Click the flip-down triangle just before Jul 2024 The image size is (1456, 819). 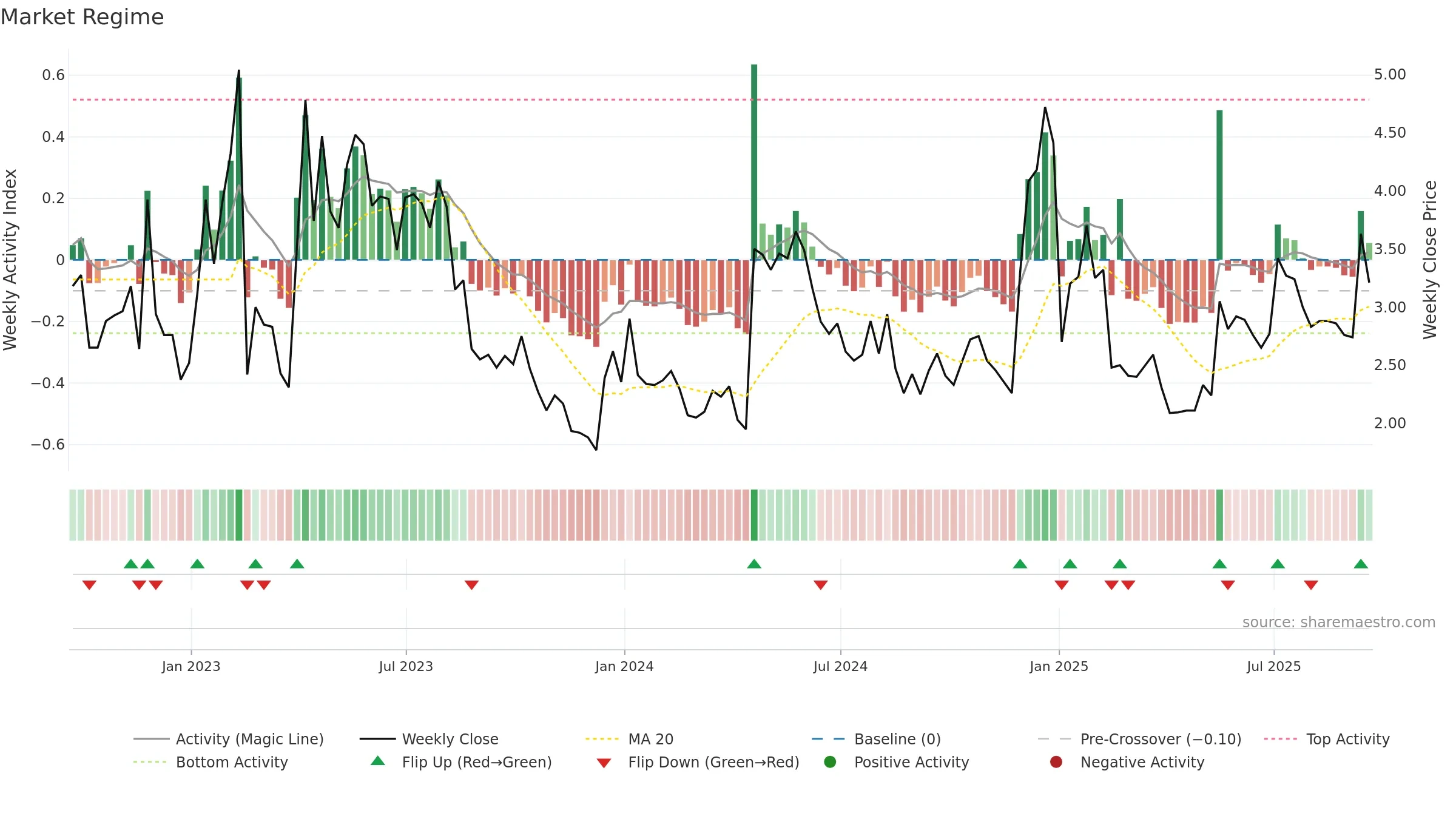click(821, 585)
